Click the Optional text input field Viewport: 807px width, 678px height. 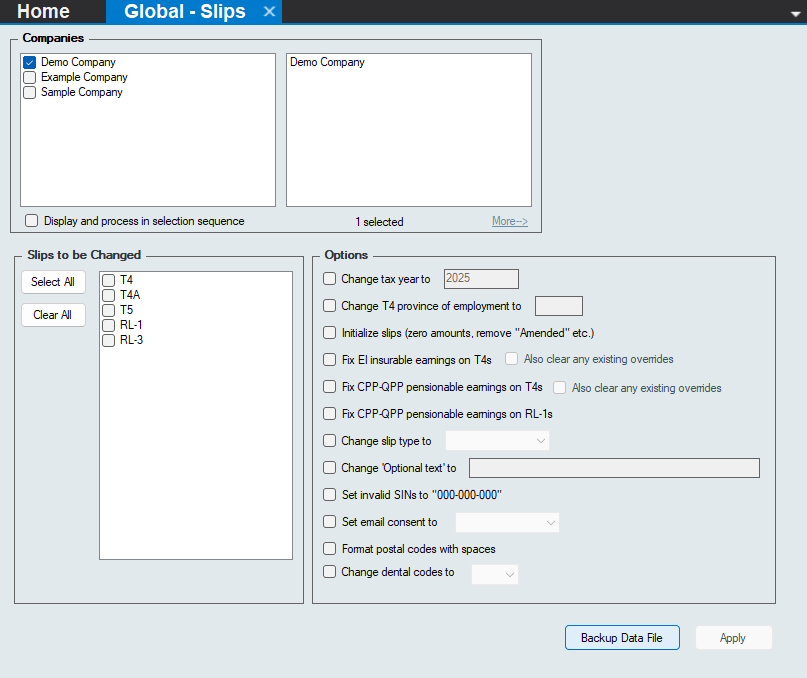pyautogui.click(x=614, y=468)
